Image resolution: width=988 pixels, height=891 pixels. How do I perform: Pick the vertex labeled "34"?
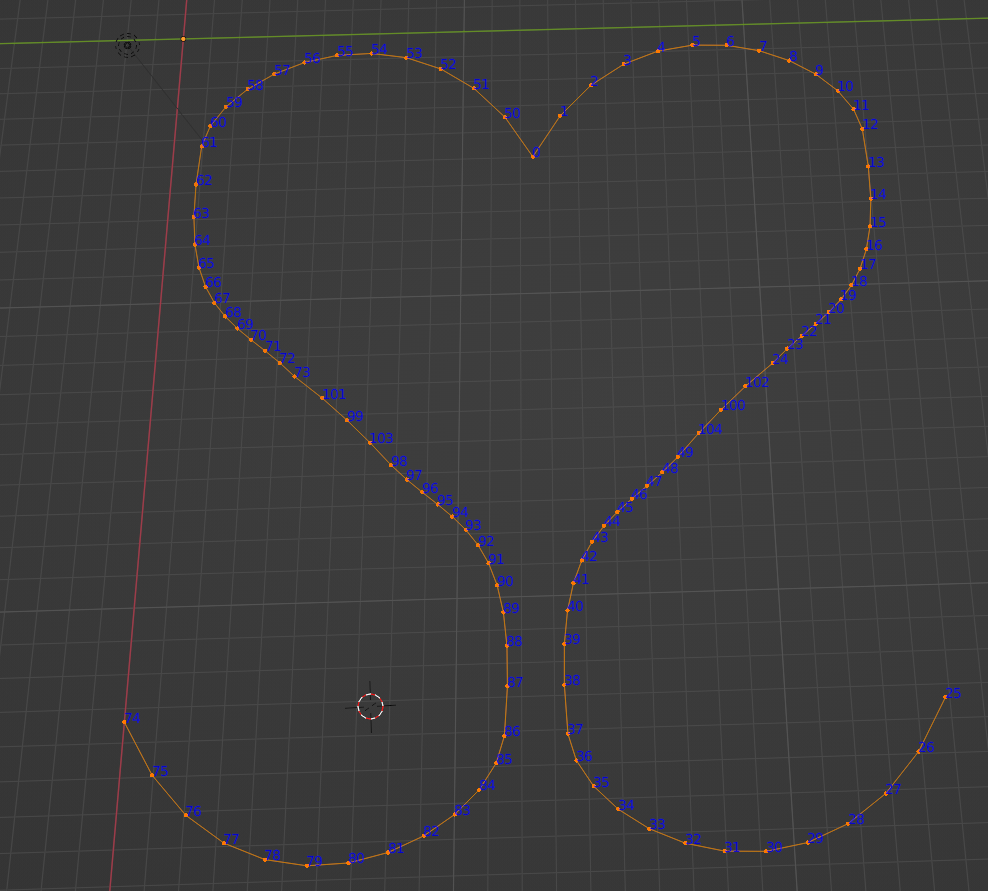coord(618,809)
